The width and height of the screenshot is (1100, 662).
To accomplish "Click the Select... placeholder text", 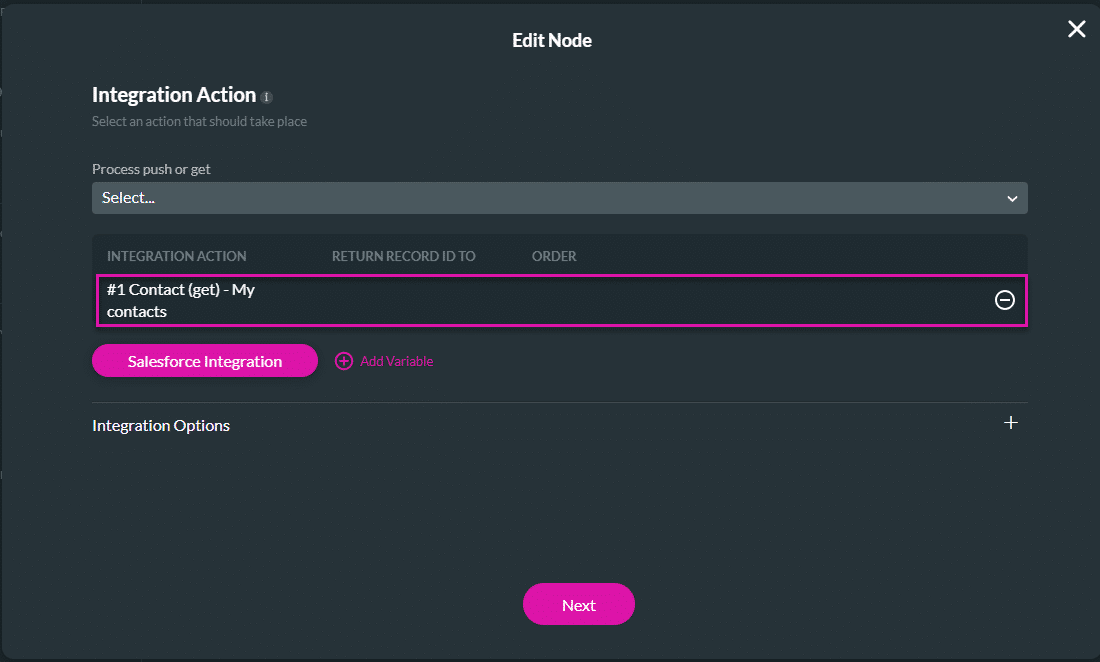I will (128, 198).
